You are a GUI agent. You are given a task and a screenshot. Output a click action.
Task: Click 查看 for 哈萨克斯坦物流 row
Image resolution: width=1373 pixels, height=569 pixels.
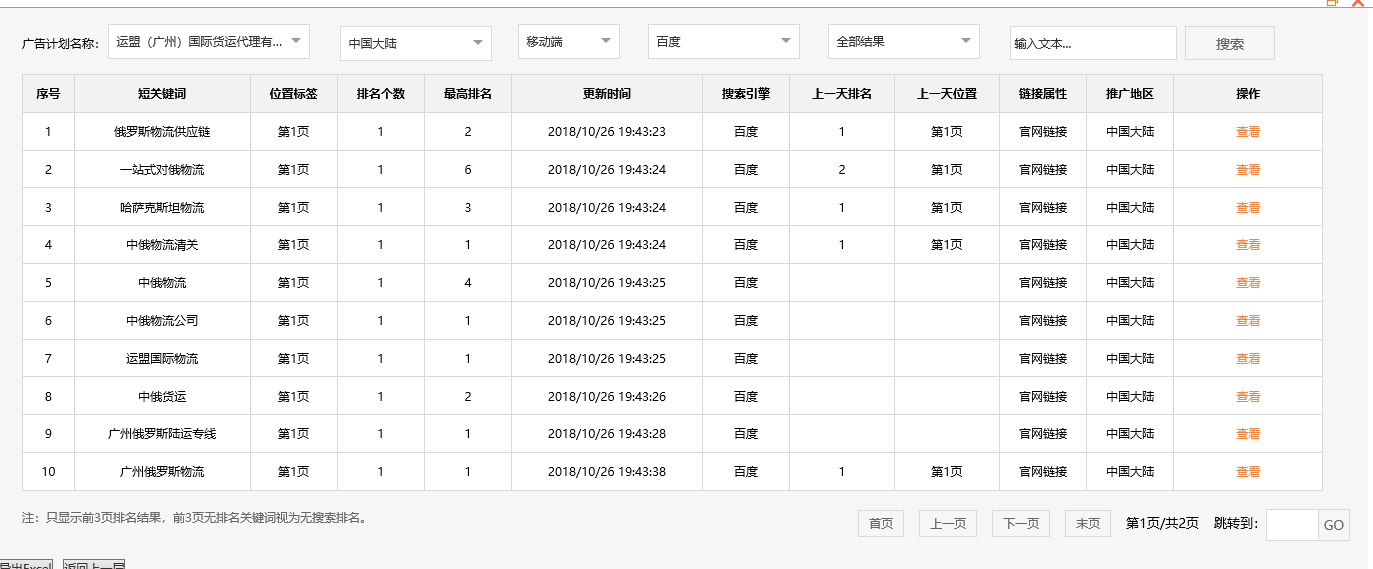[1248, 208]
